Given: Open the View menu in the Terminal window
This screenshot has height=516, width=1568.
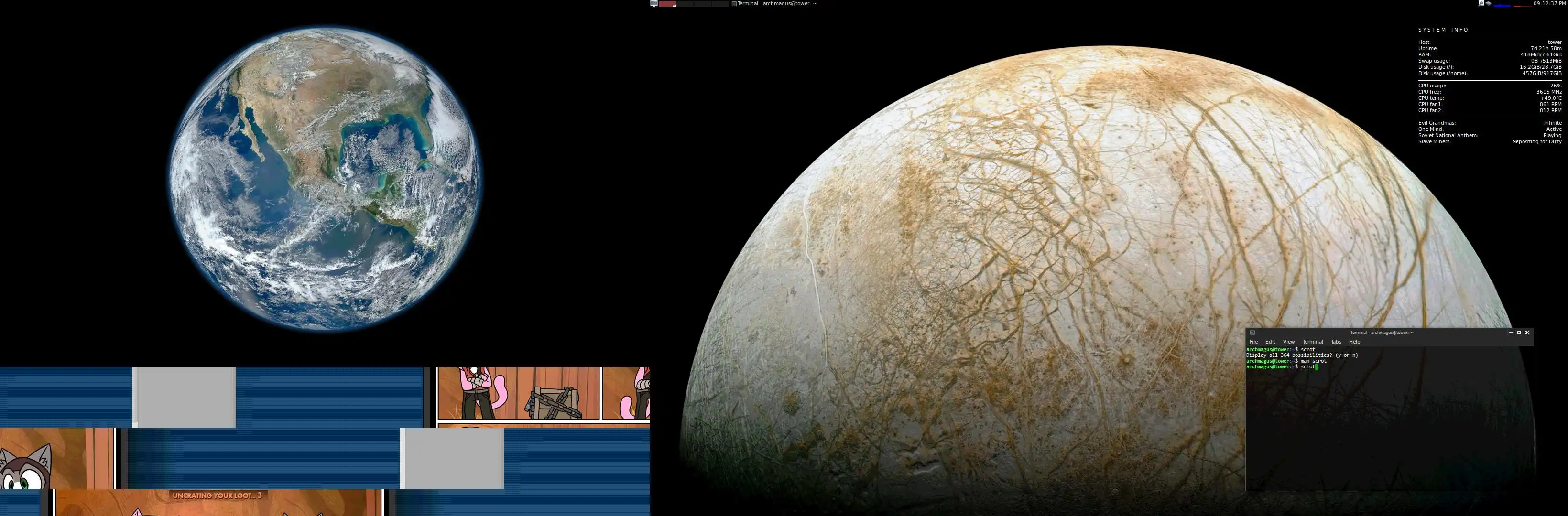Looking at the screenshot, I should tap(1289, 342).
